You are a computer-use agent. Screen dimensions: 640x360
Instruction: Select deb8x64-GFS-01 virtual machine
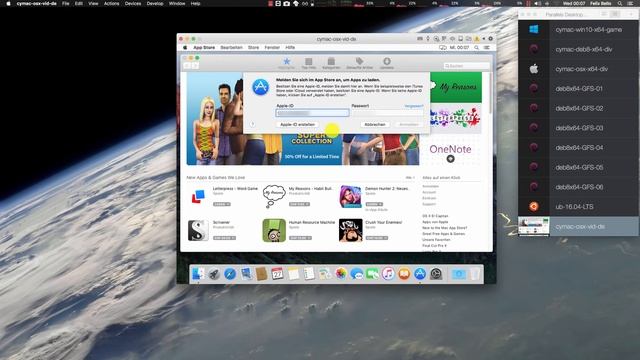tap(578, 89)
